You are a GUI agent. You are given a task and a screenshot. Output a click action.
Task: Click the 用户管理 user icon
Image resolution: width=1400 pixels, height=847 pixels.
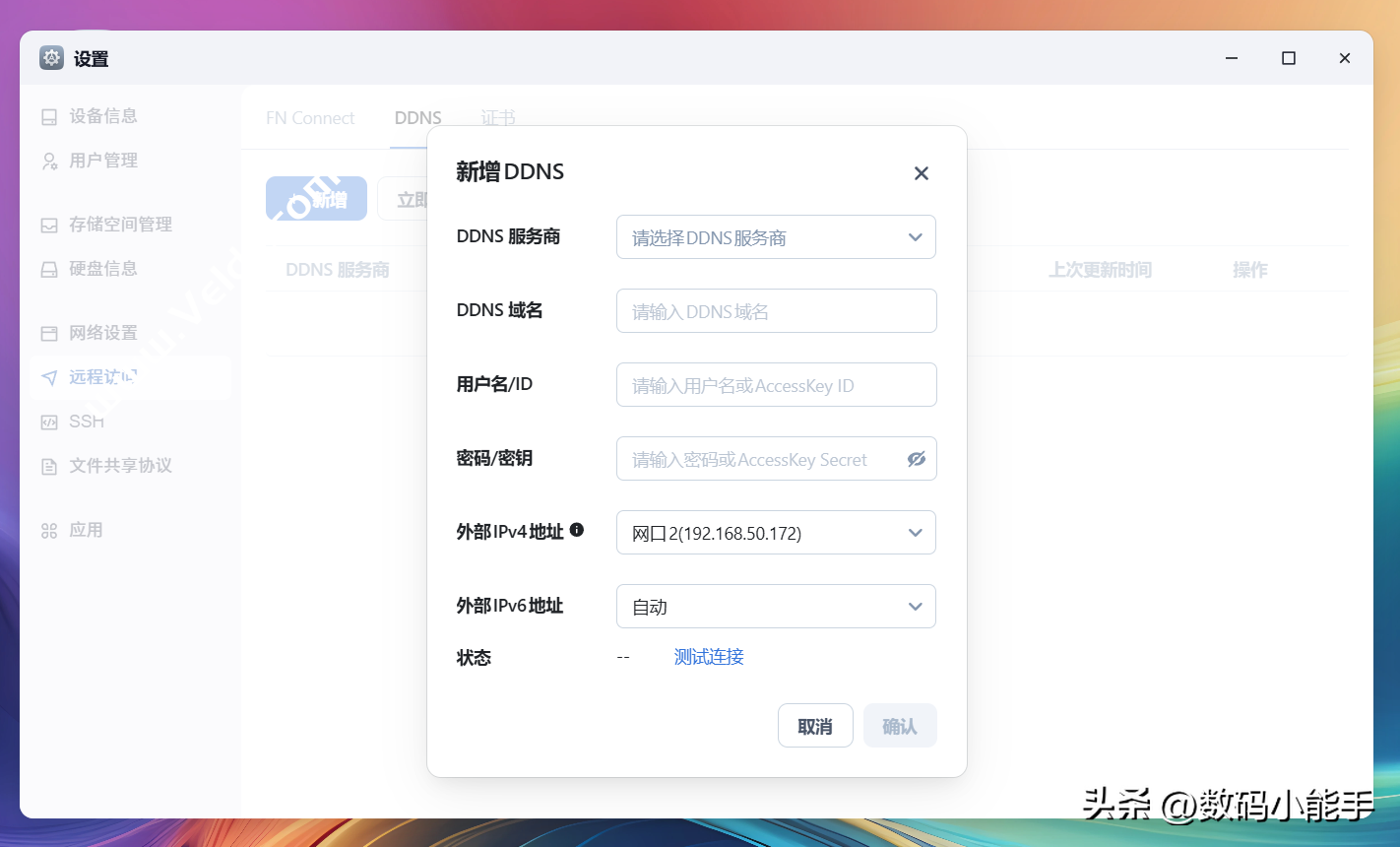pyautogui.click(x=49, y=162)
